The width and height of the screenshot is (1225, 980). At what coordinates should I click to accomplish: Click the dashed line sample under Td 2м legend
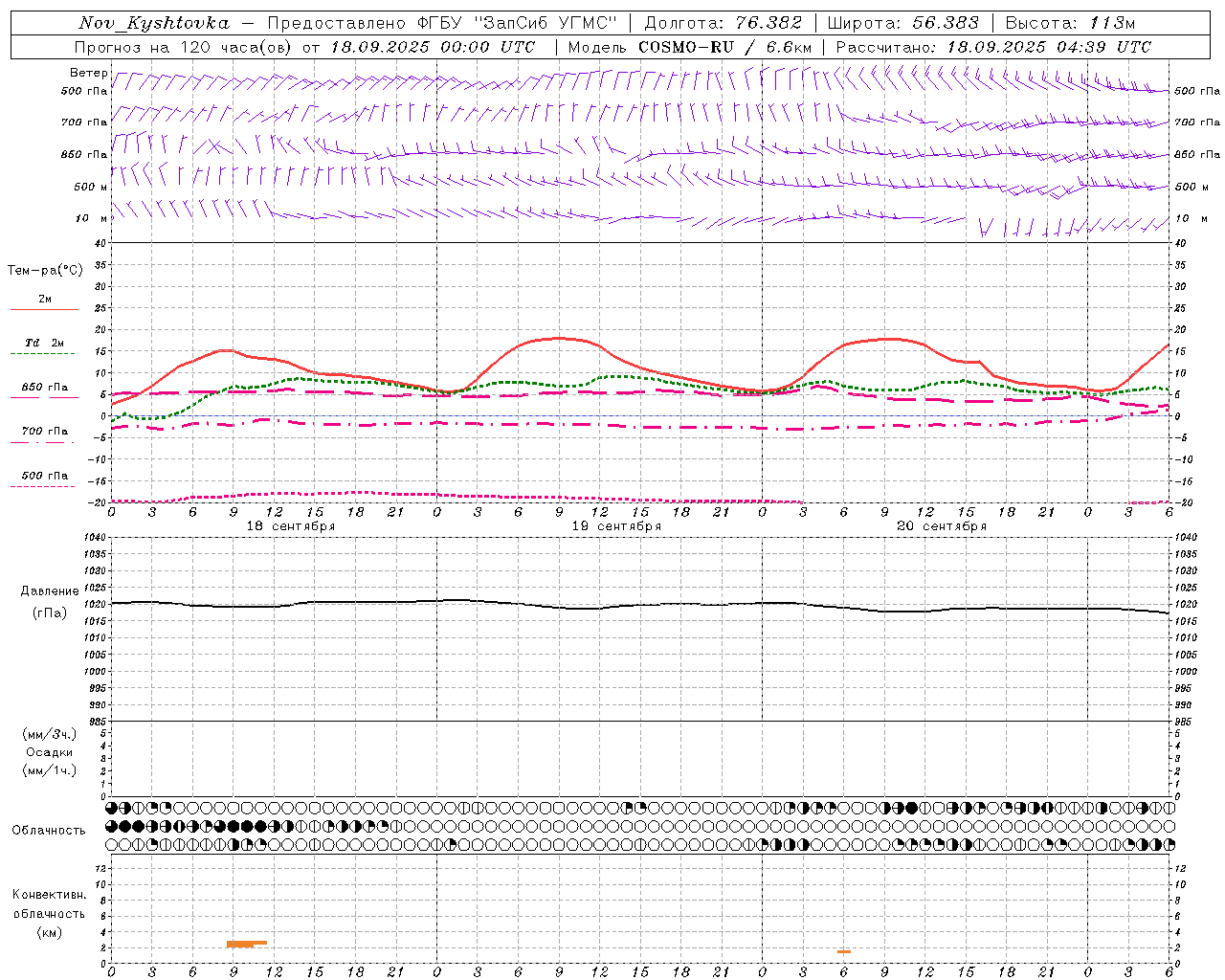[x=43, y=354]
